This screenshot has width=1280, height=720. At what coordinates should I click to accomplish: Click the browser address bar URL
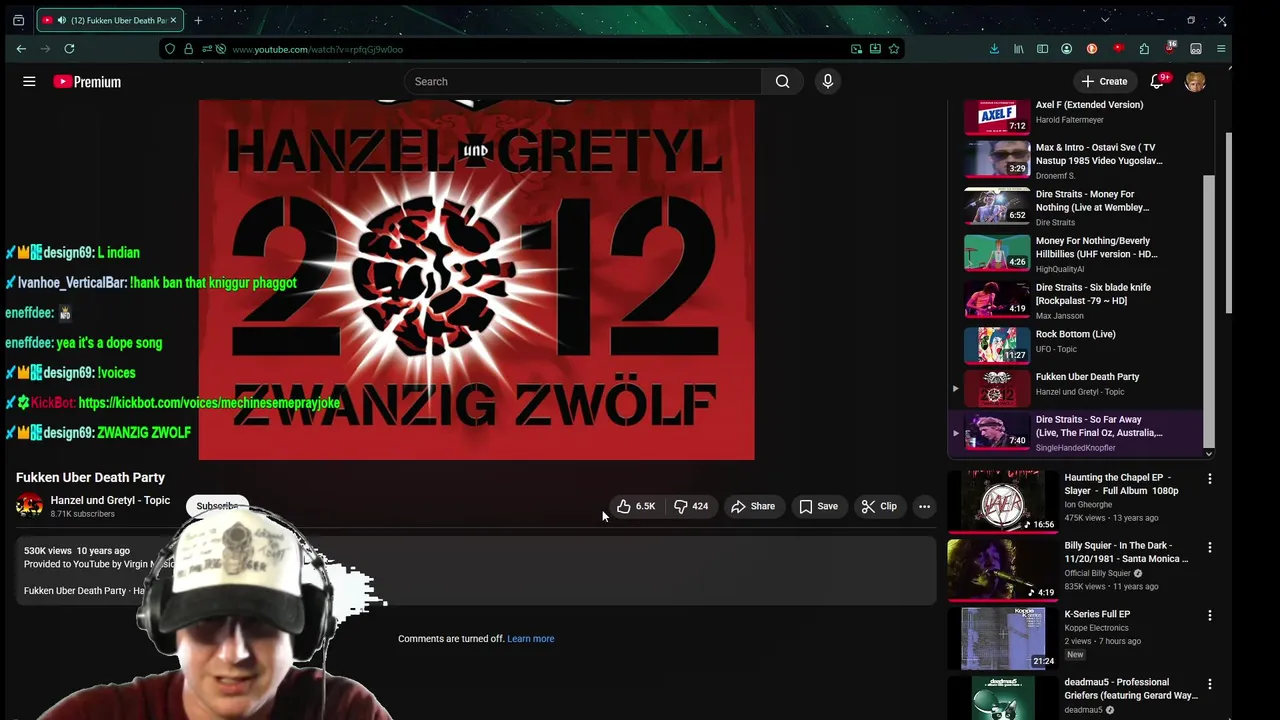[318, 49]
